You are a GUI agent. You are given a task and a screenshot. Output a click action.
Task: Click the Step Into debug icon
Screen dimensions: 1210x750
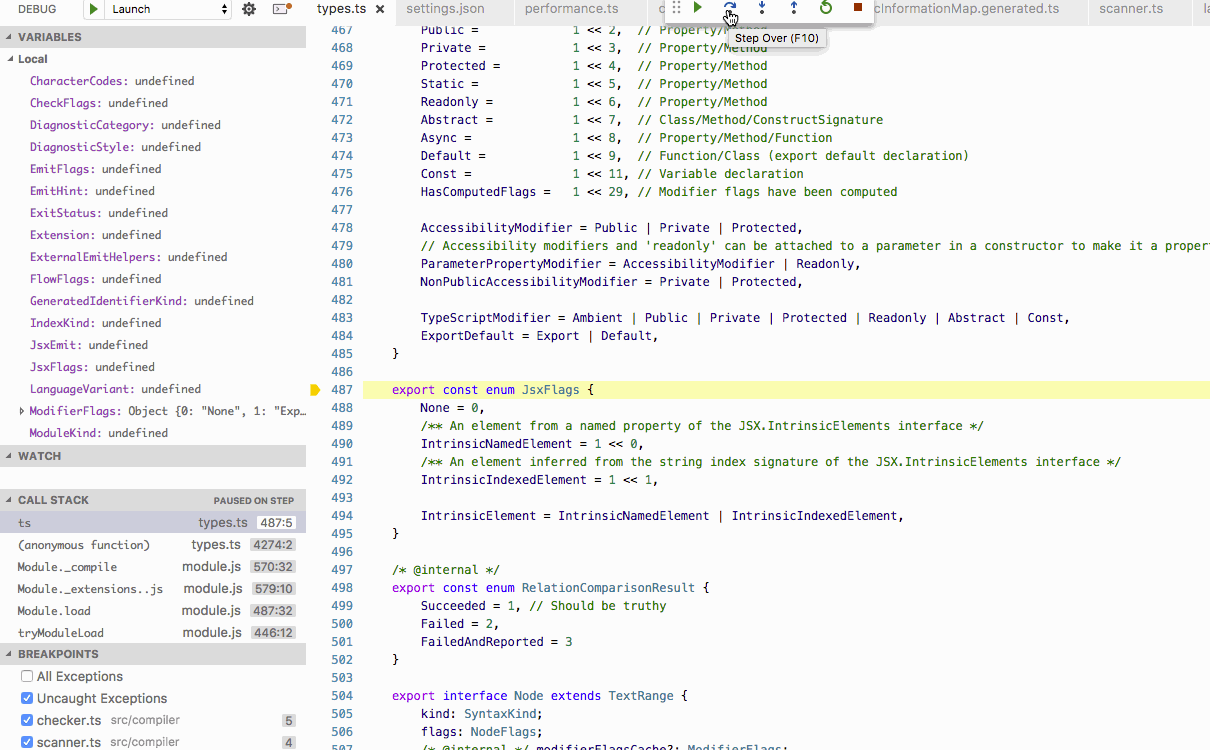click(x=762, y=8)
